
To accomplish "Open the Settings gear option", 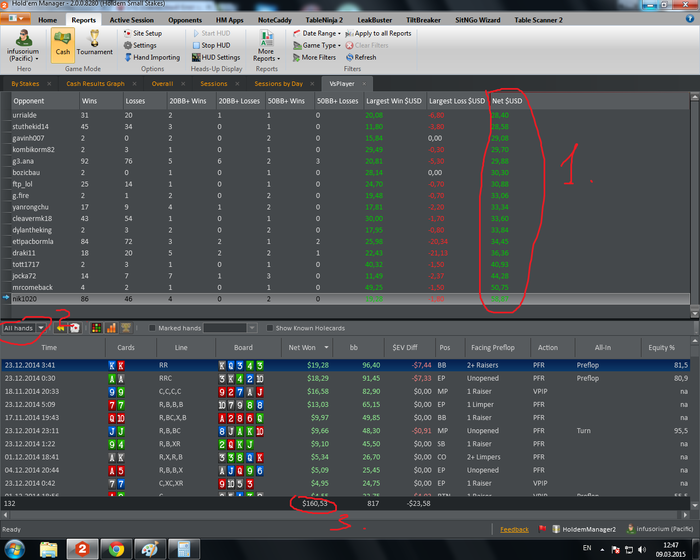I will [140, 46].
